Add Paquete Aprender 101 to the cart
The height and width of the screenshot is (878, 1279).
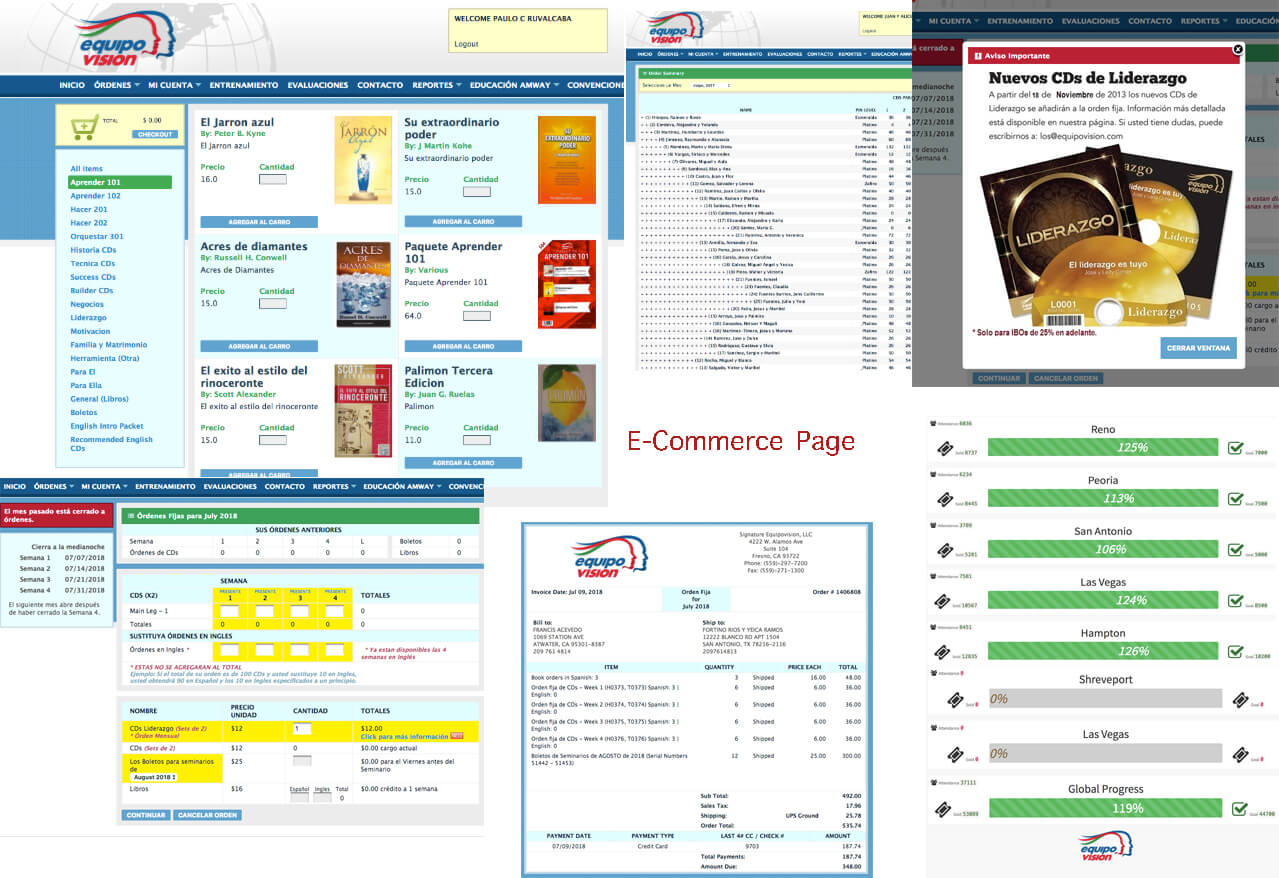pyautogui.click(x=463, y=346)
